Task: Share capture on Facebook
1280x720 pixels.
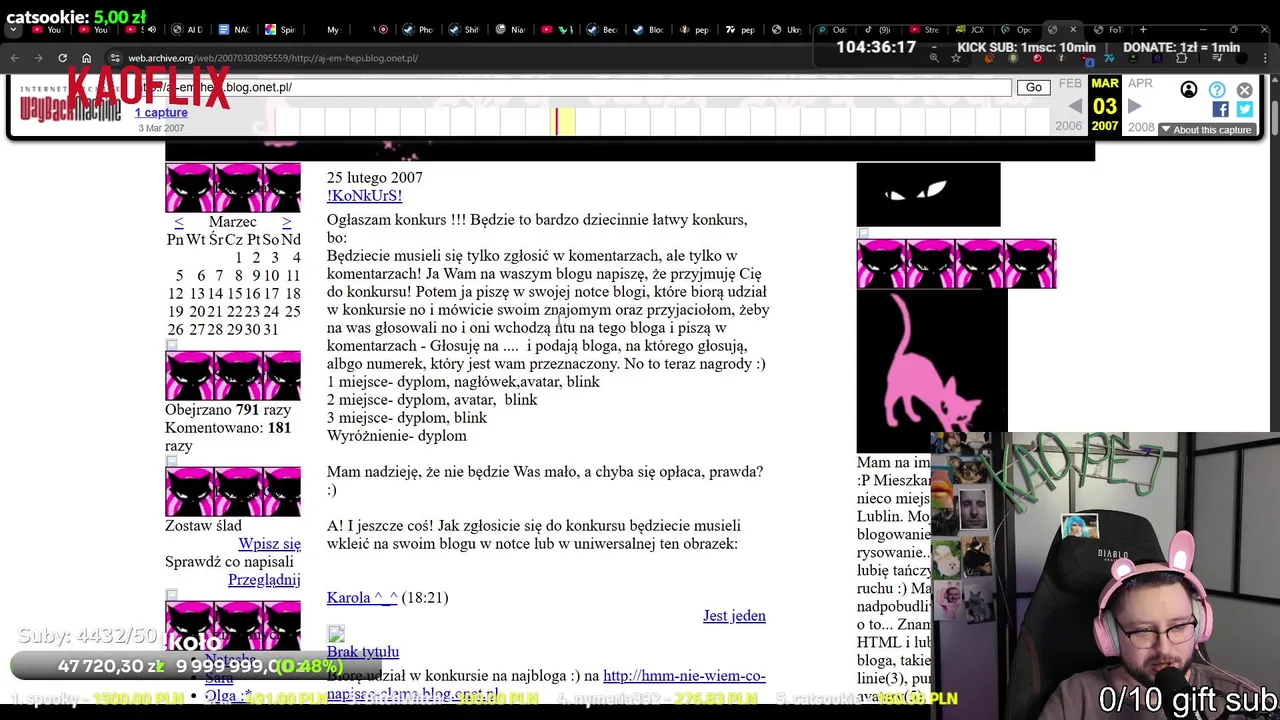Action: point(1220,109)
